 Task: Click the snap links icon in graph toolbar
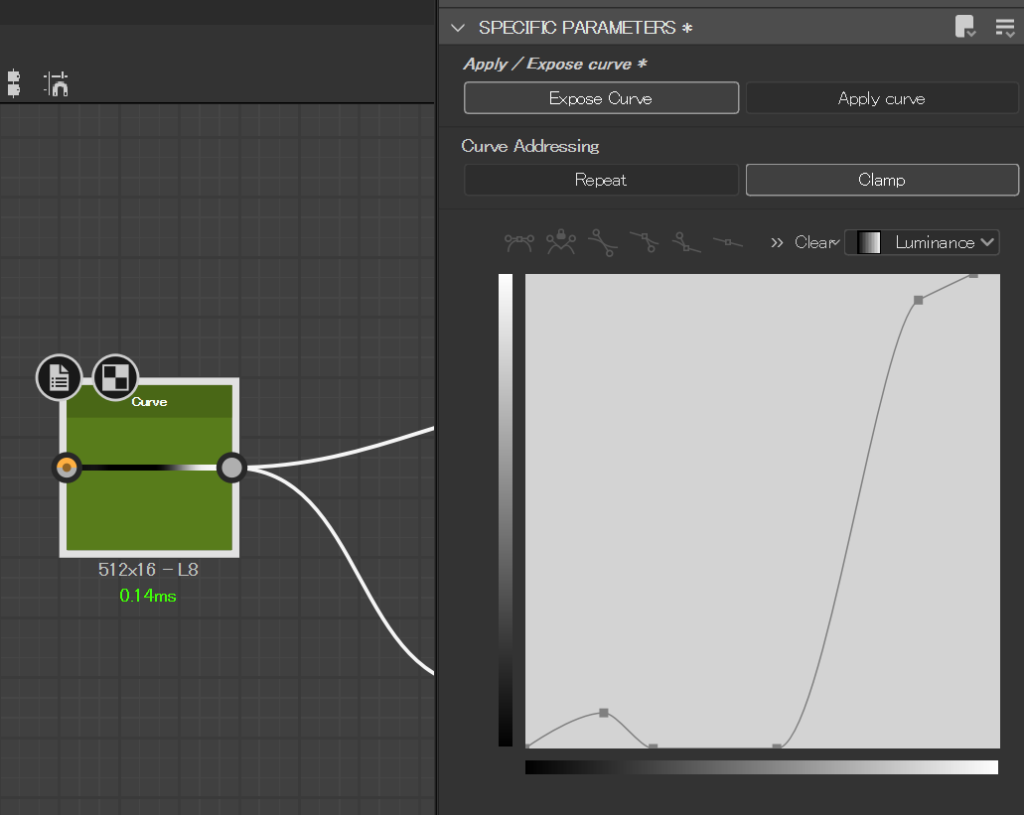pos(56,84)
